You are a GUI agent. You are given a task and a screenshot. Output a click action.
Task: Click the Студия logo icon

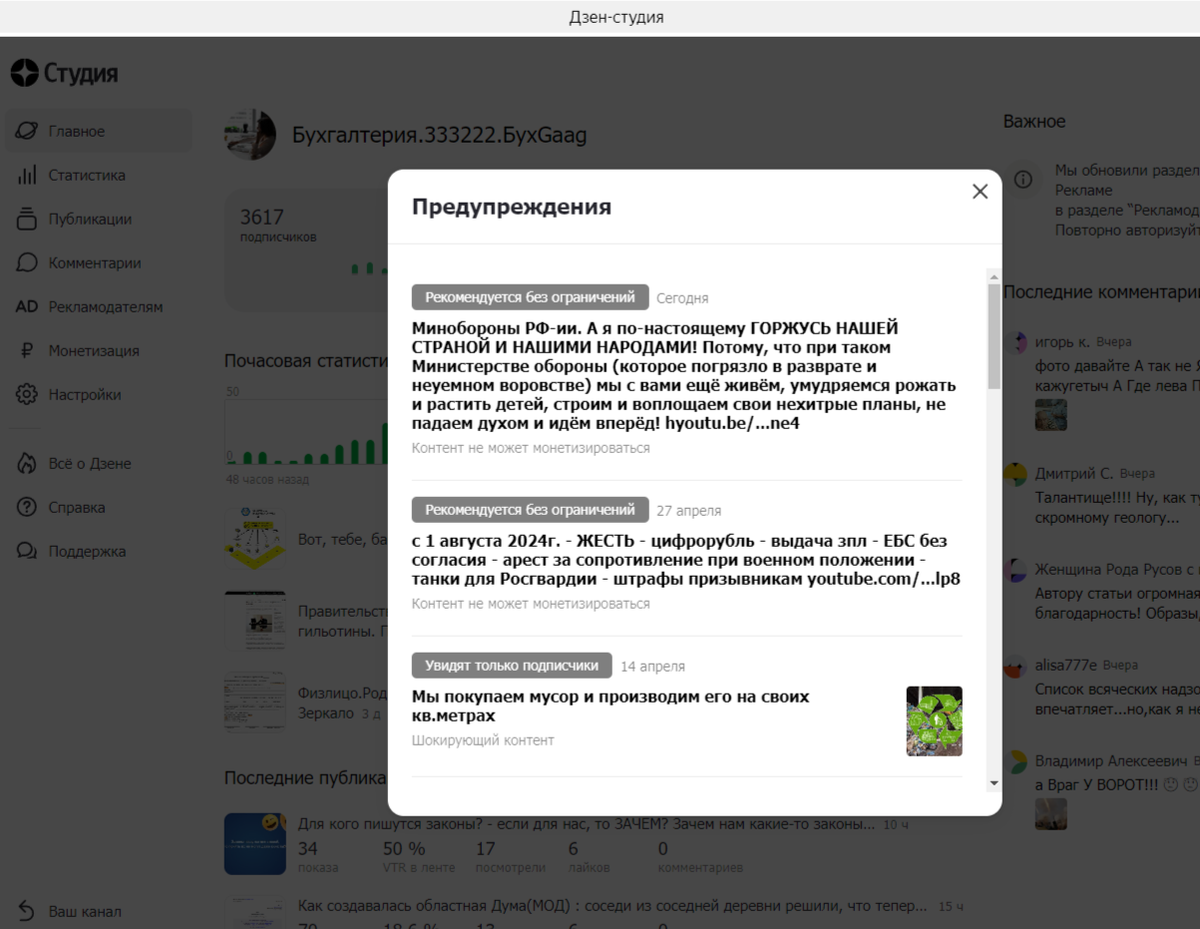[x=24, y=73]
